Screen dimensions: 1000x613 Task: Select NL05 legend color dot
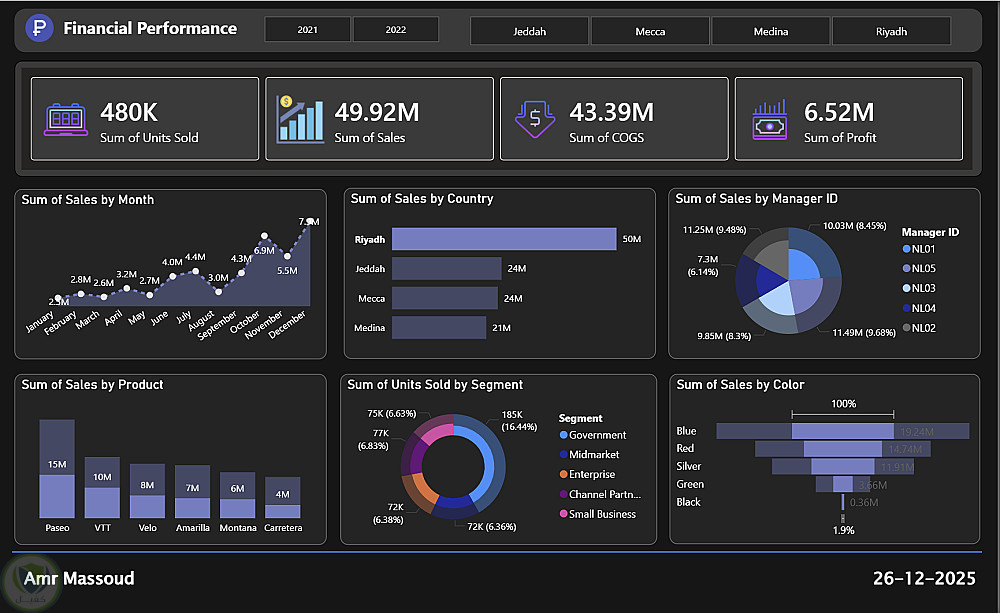click(x=906, y=269)
